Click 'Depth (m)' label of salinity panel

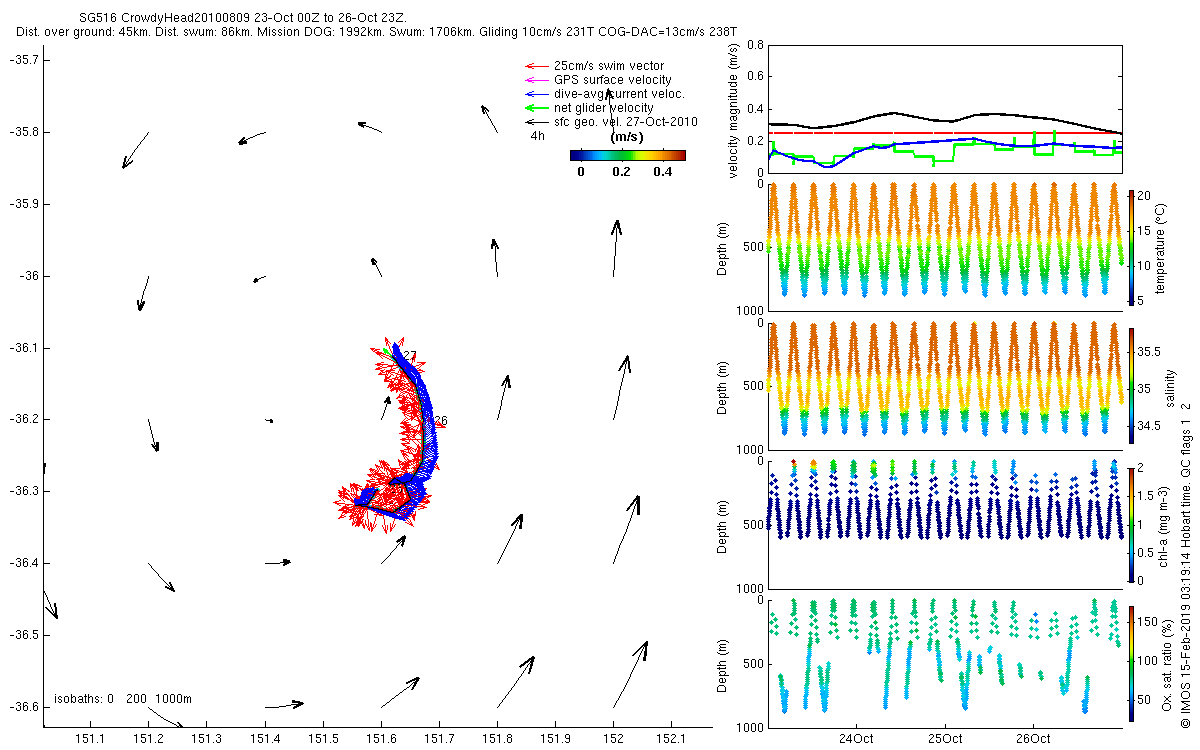click(723, 386)
